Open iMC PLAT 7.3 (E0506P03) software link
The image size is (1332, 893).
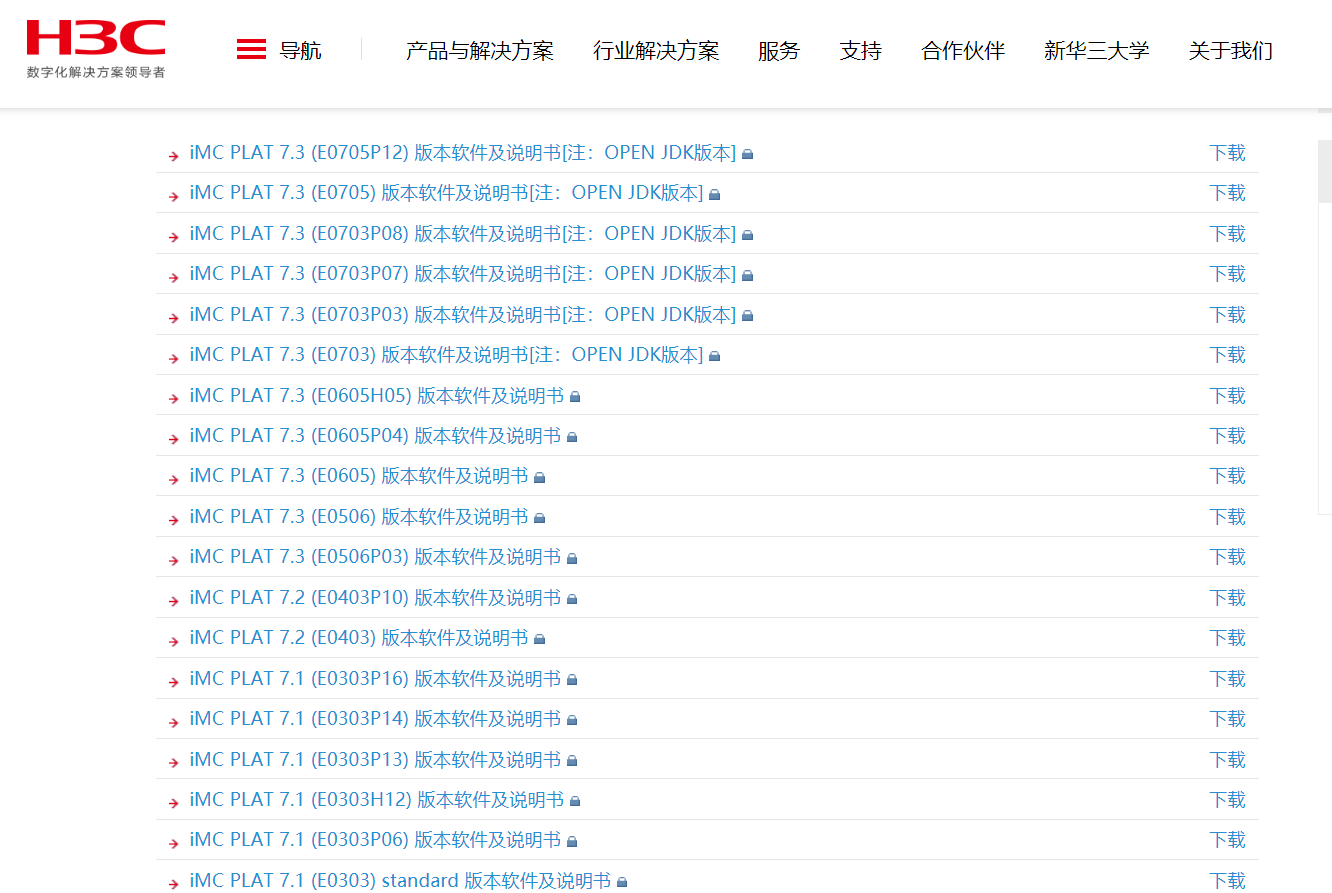coord(376,557)
